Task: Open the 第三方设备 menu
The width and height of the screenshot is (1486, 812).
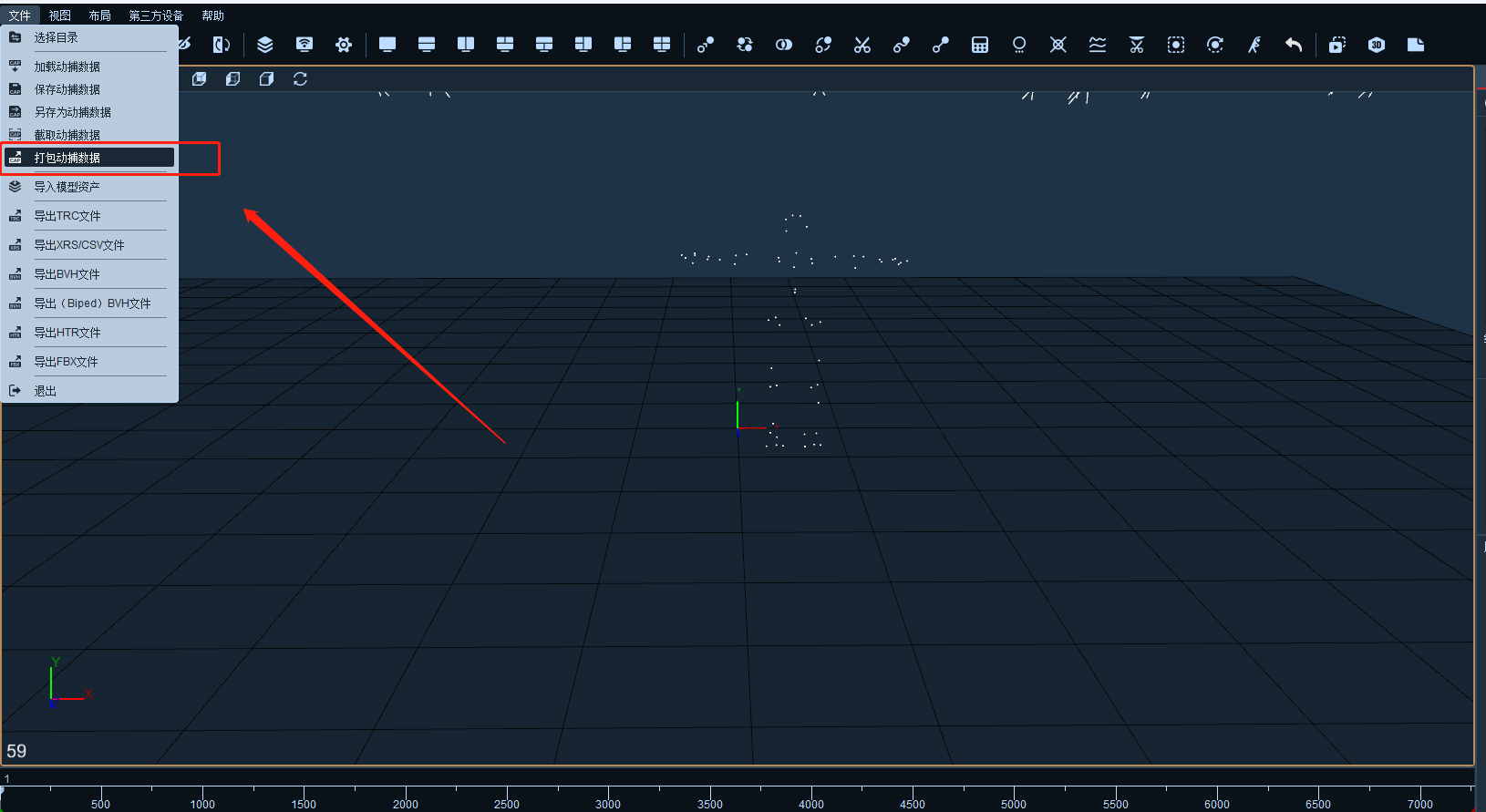Action: pyautogui.click(x=156, y=15)
